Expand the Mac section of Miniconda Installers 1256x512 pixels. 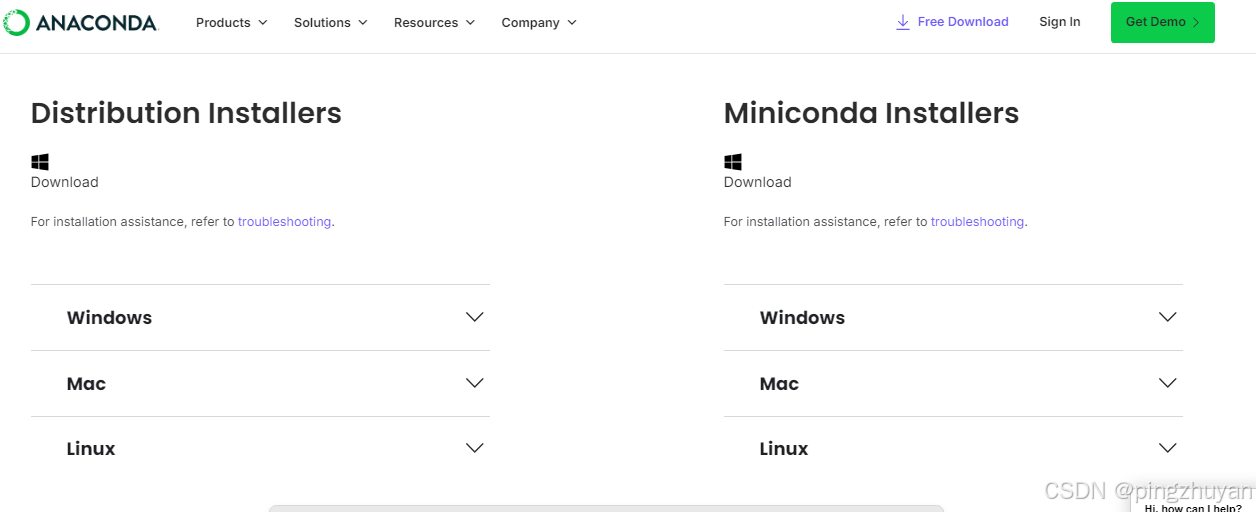(x=953, y=384)
